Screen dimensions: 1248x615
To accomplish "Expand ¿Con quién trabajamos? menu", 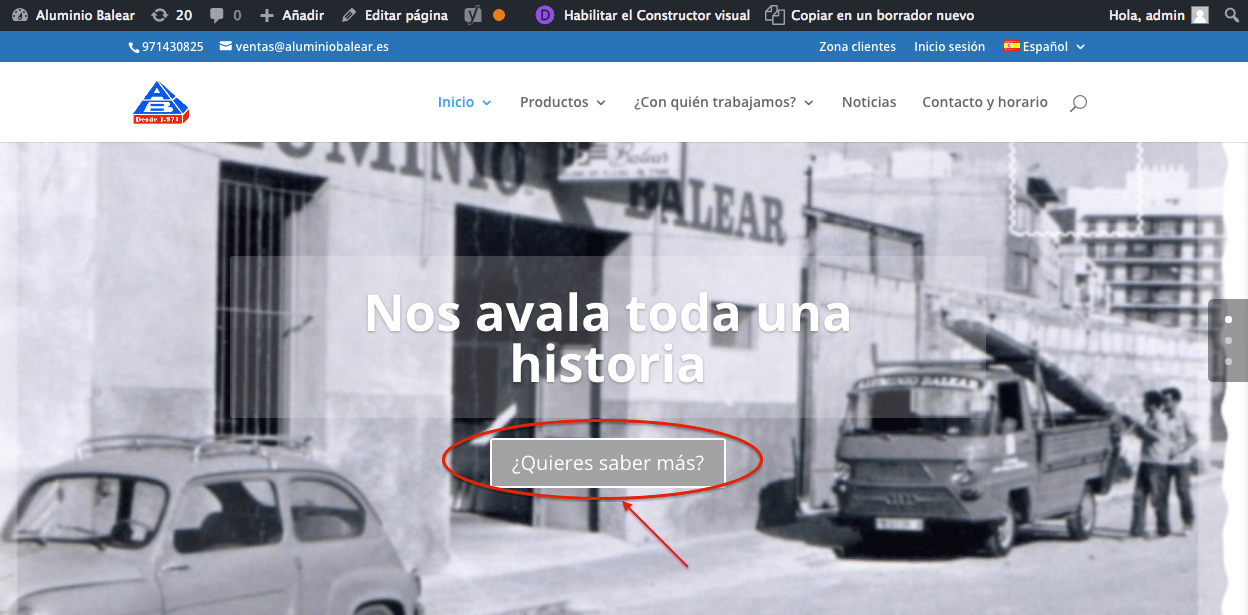I will tap(724, 102).
